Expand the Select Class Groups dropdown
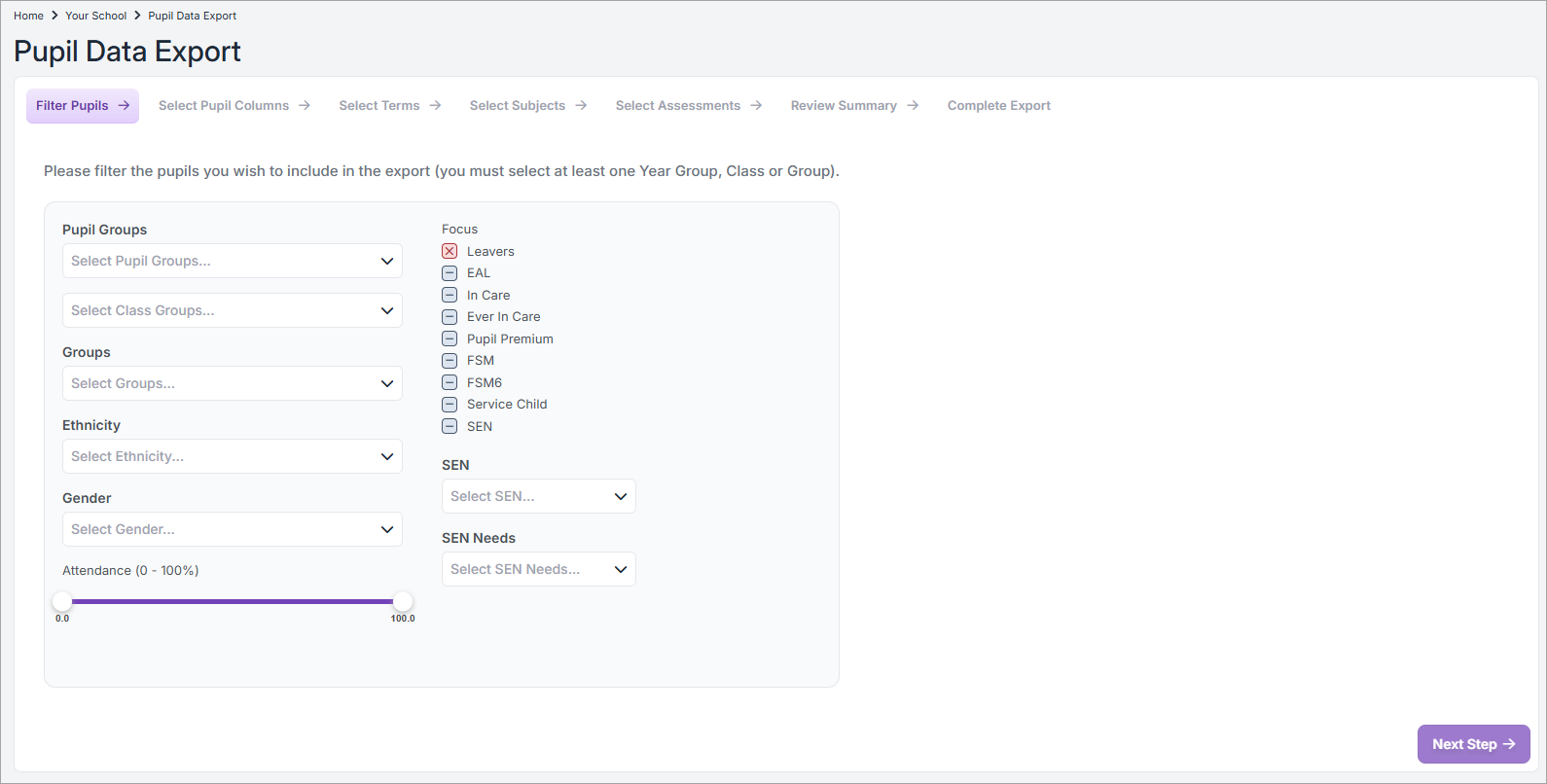The width and height of the screenshot is (1547, 784). (x=232, y=310)
